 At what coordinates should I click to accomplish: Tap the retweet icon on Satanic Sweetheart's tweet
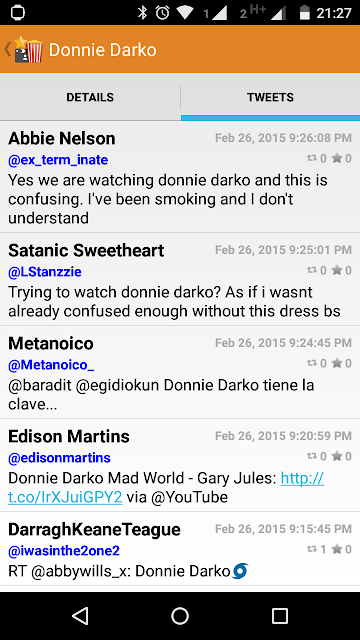pos(312,270)
